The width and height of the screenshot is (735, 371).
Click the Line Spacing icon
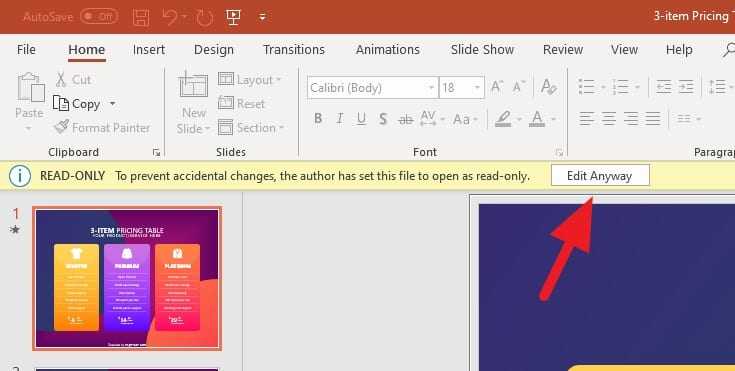(717, 87)
